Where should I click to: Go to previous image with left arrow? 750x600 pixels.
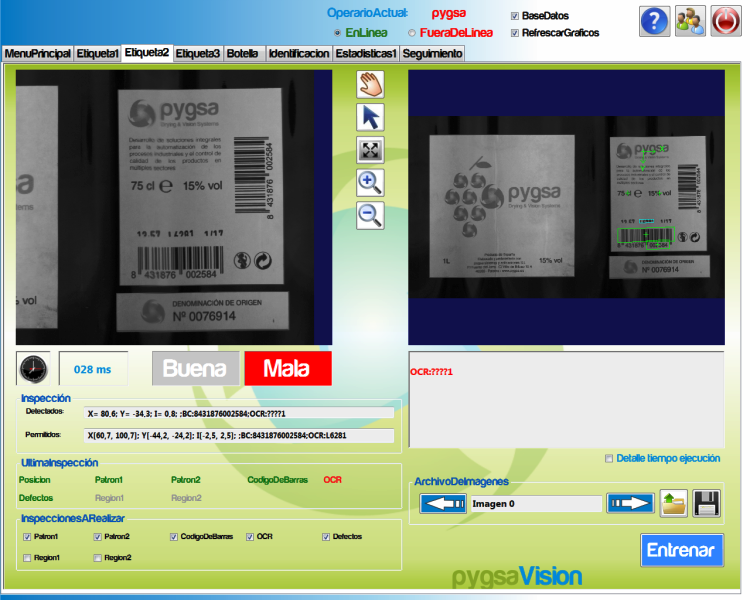point(443,504)
